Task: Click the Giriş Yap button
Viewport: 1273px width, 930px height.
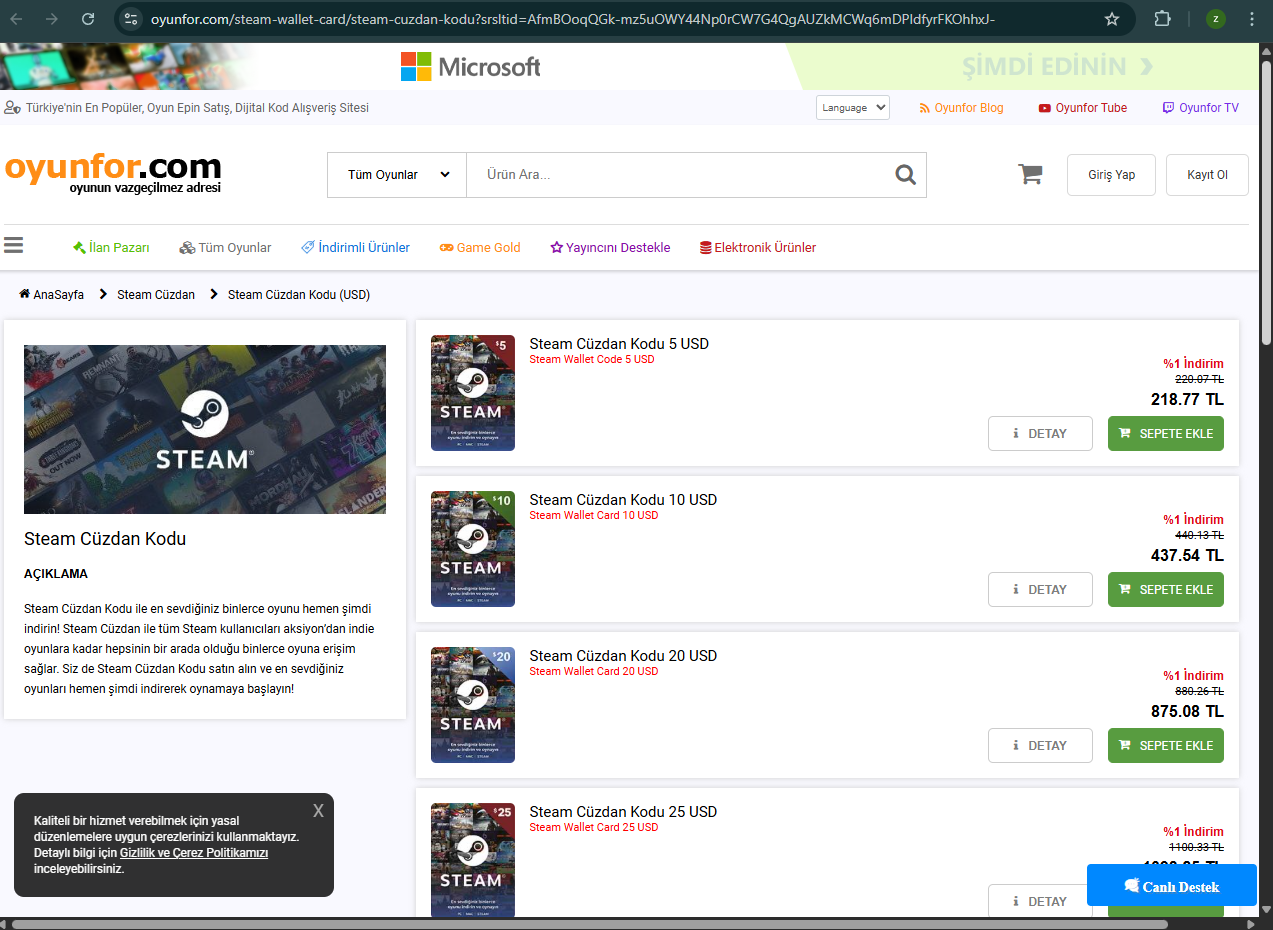Action: tap(1111, 175)
